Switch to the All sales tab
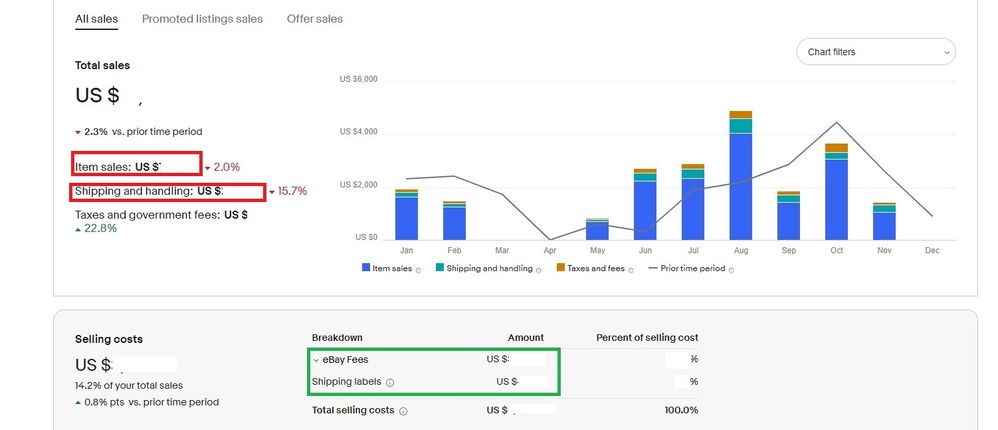Screen dimensions: 998x430 click(x=96, y=19)
